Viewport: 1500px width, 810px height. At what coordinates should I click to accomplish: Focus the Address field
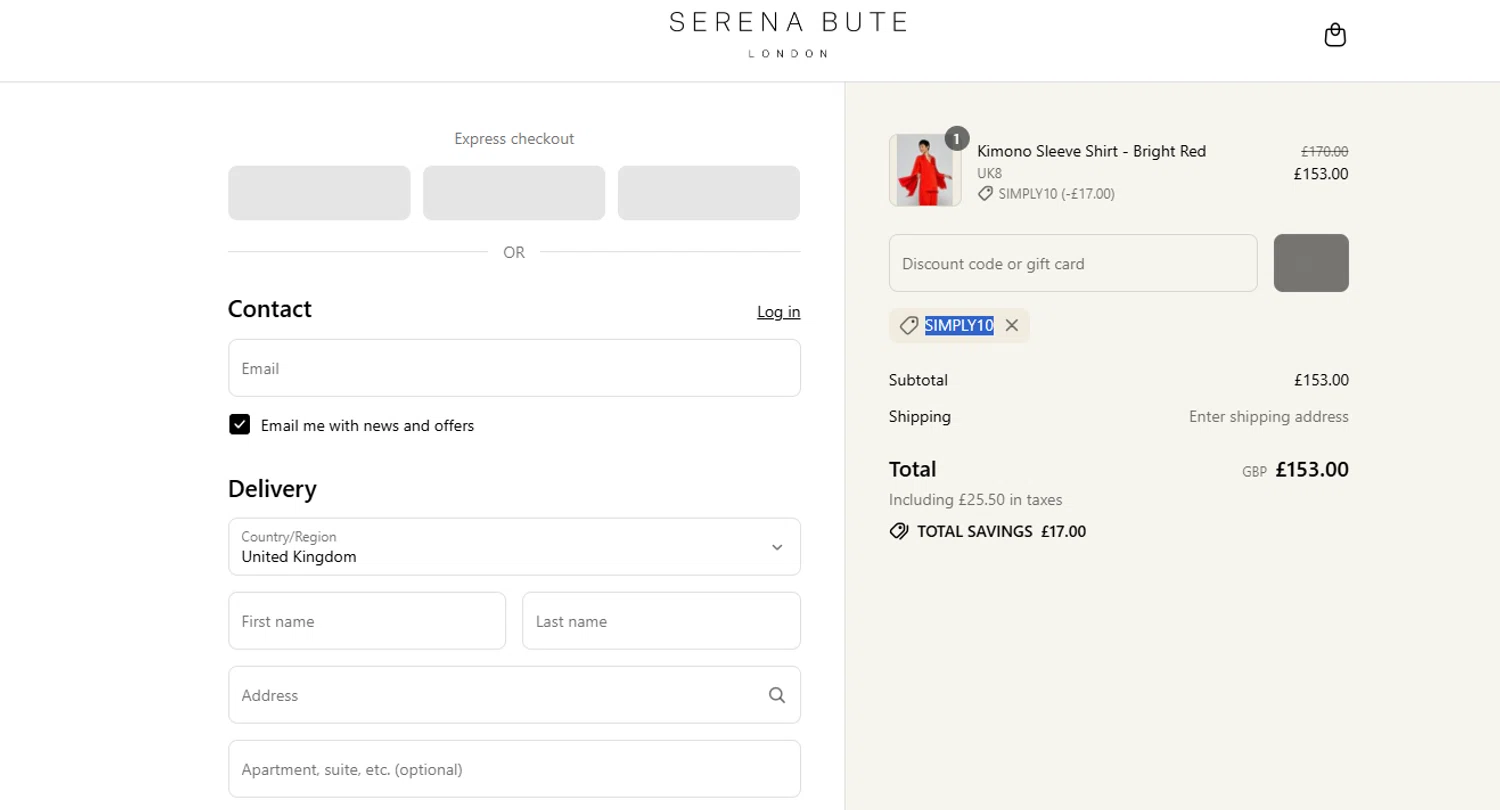pyautogui.click(x=514, y=695)
